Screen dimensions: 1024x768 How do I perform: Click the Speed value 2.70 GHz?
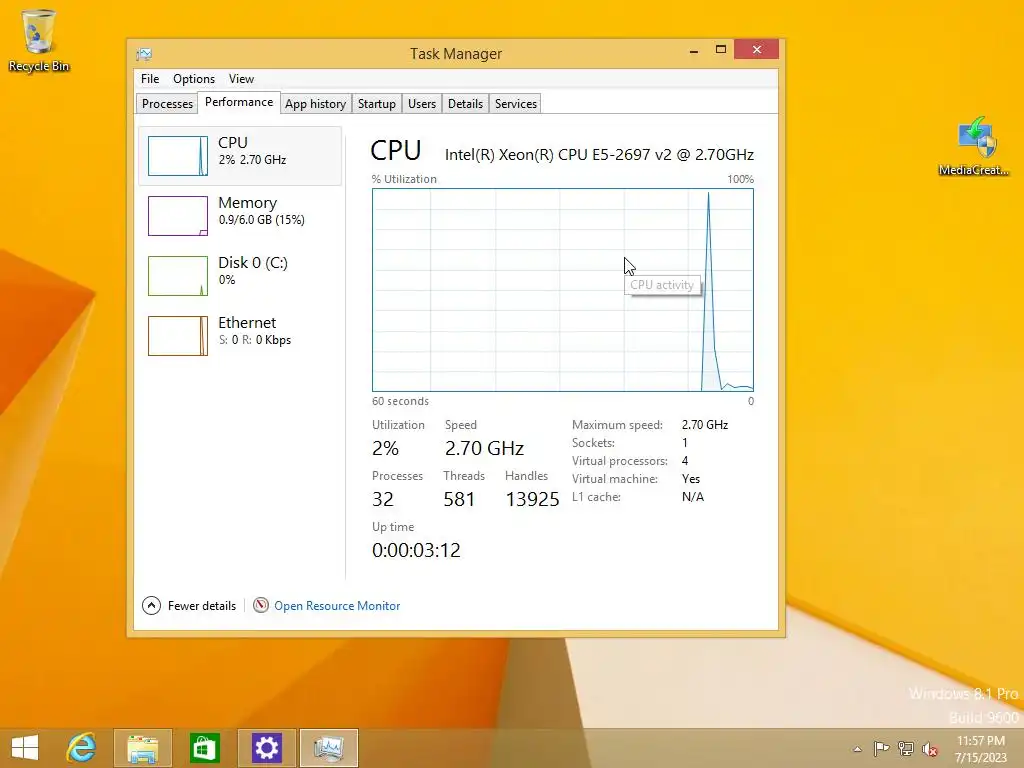(x=485, y=448)
